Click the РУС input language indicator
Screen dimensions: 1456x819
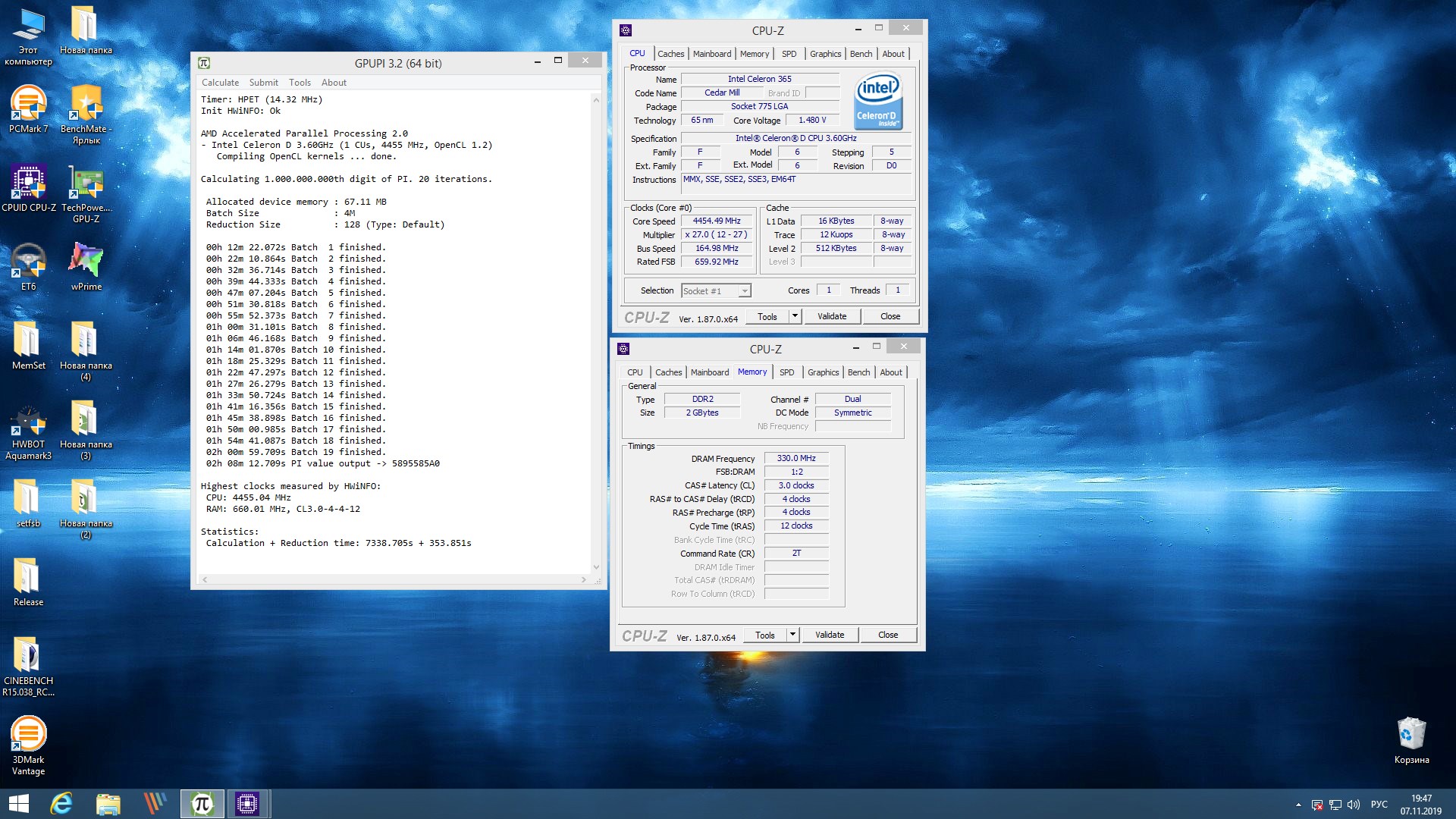click(1379, 805)
